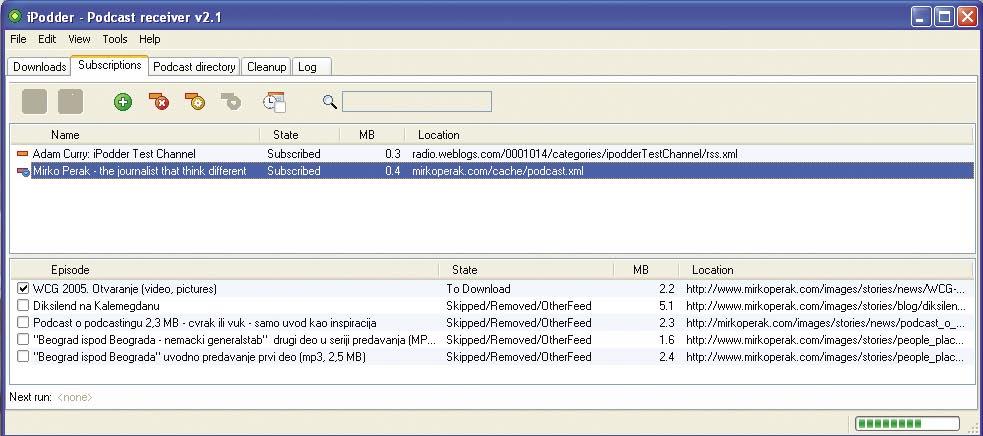
Task: Check the nemacki generalstab episode checkbox
Action: (23, 339)
